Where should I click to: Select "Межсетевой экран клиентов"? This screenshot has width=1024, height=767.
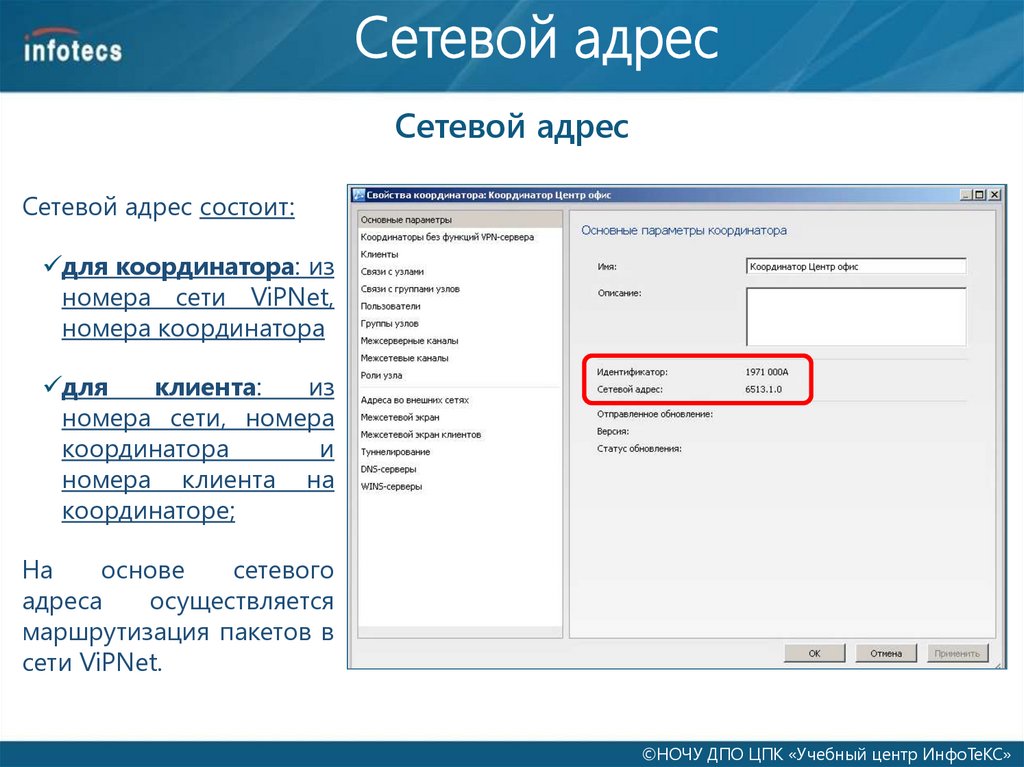421,434
